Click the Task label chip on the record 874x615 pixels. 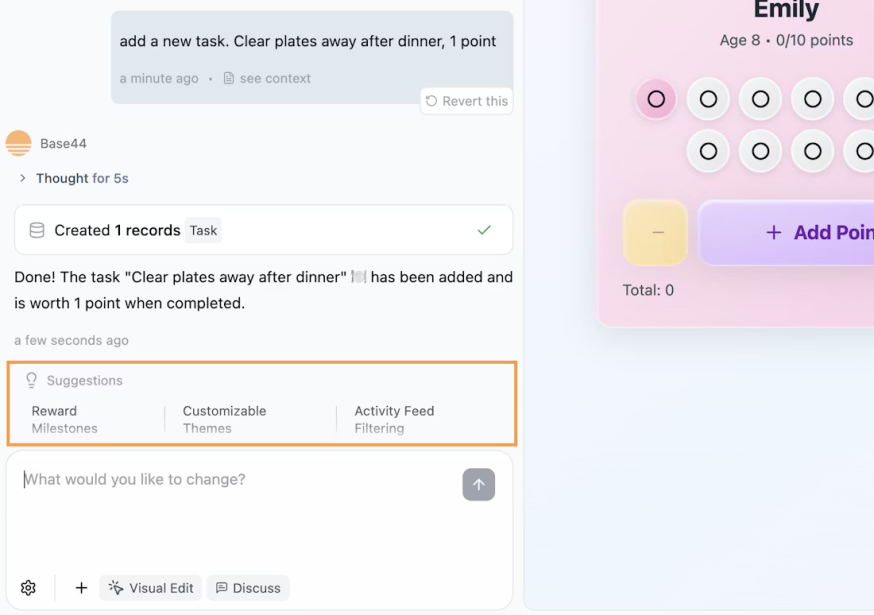click(x=203, y=230)
